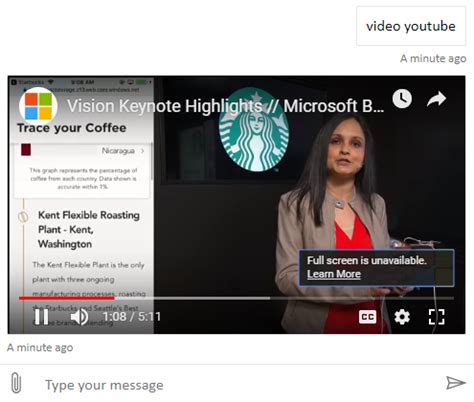Click the send message arrow icon

click(456, 383)
